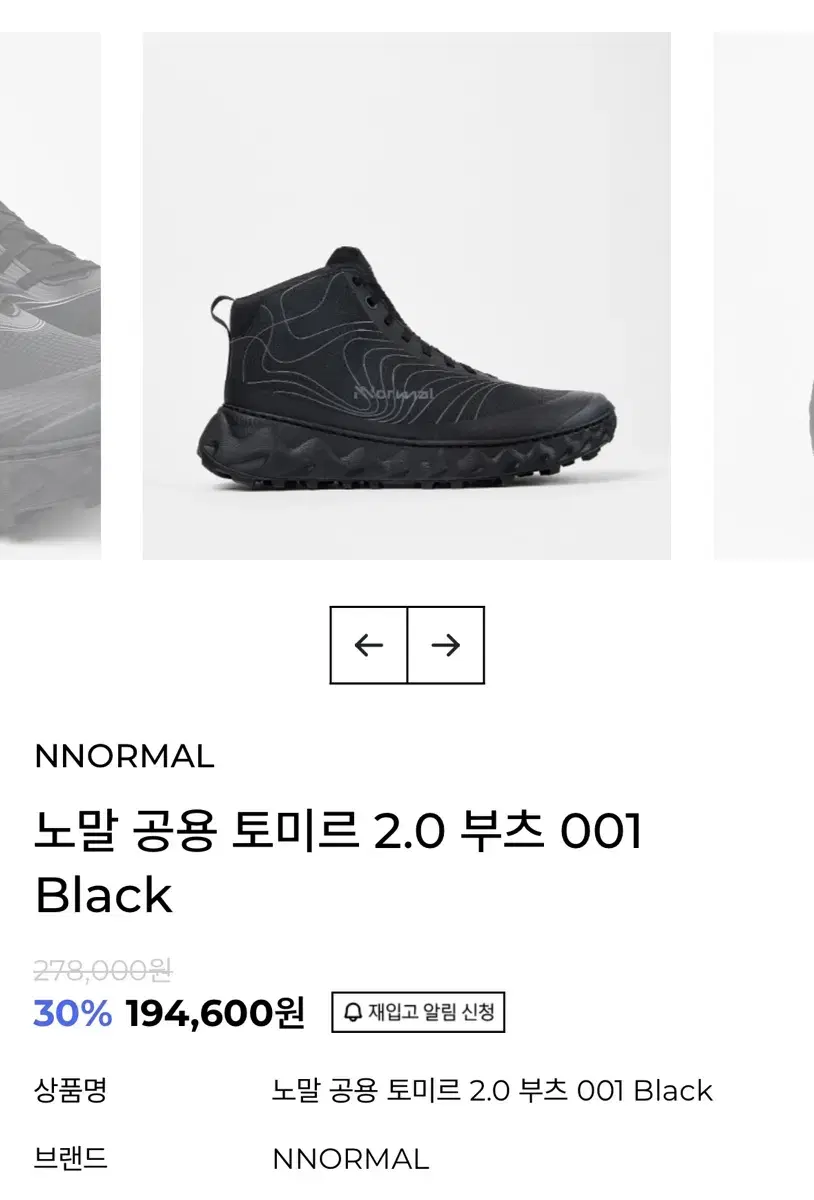Click the 브랜드 row label
The width and height of the screenshot is (814, 1200).
[x=70, y=1159]
